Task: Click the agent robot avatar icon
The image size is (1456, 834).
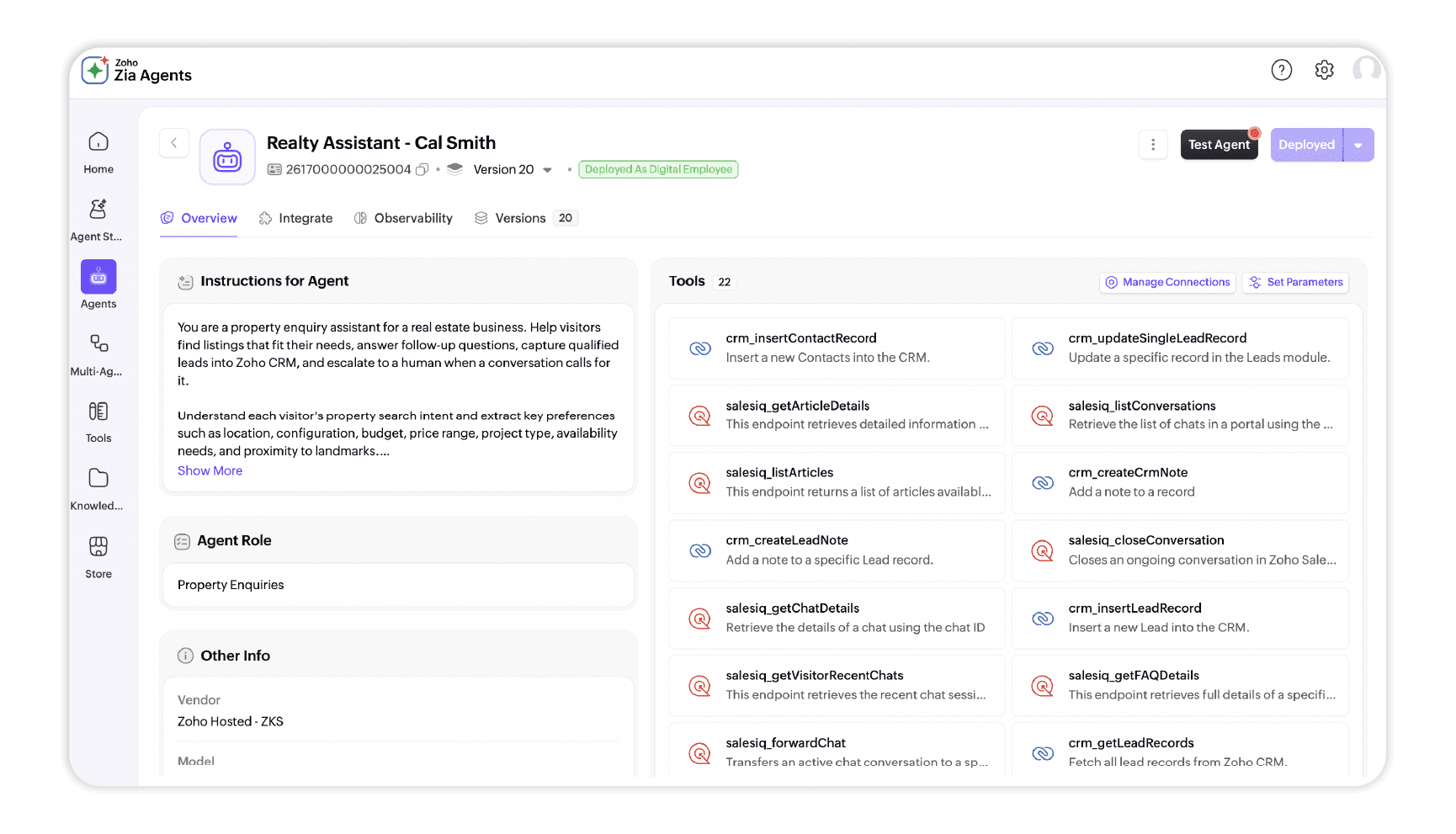Action: (x=227, y=157)
